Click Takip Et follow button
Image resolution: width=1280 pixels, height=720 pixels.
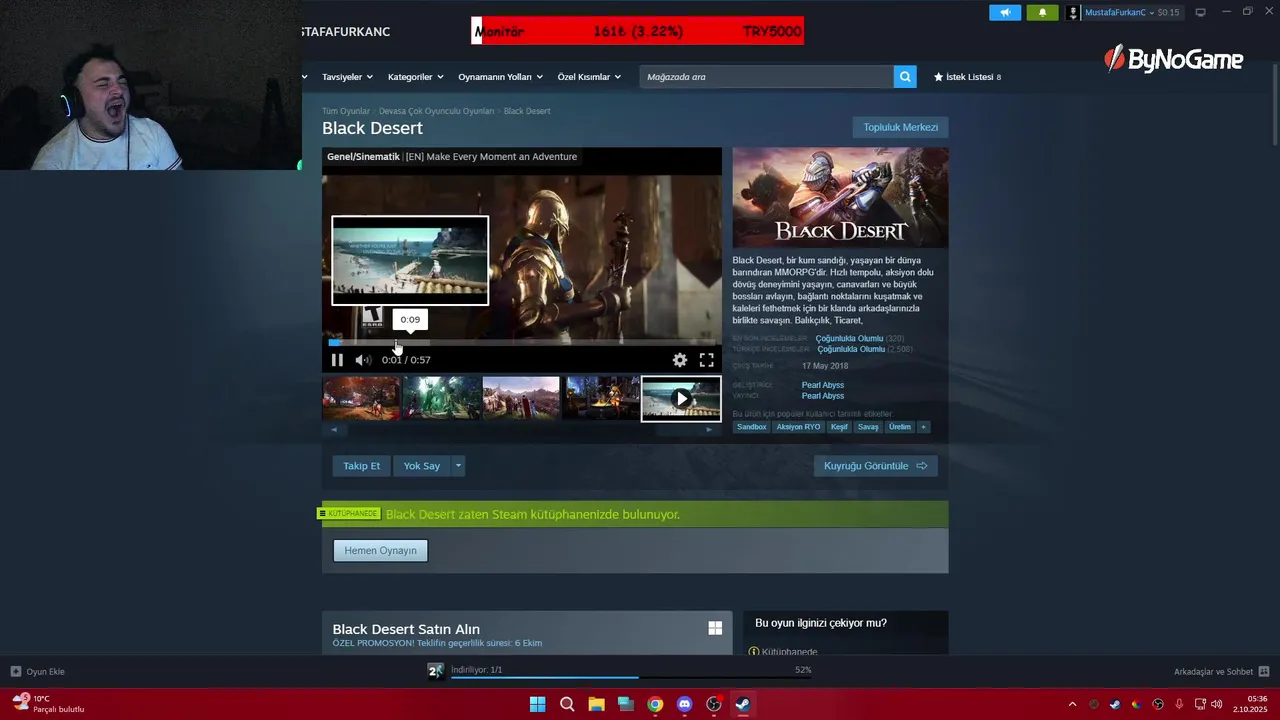(361, 466)
